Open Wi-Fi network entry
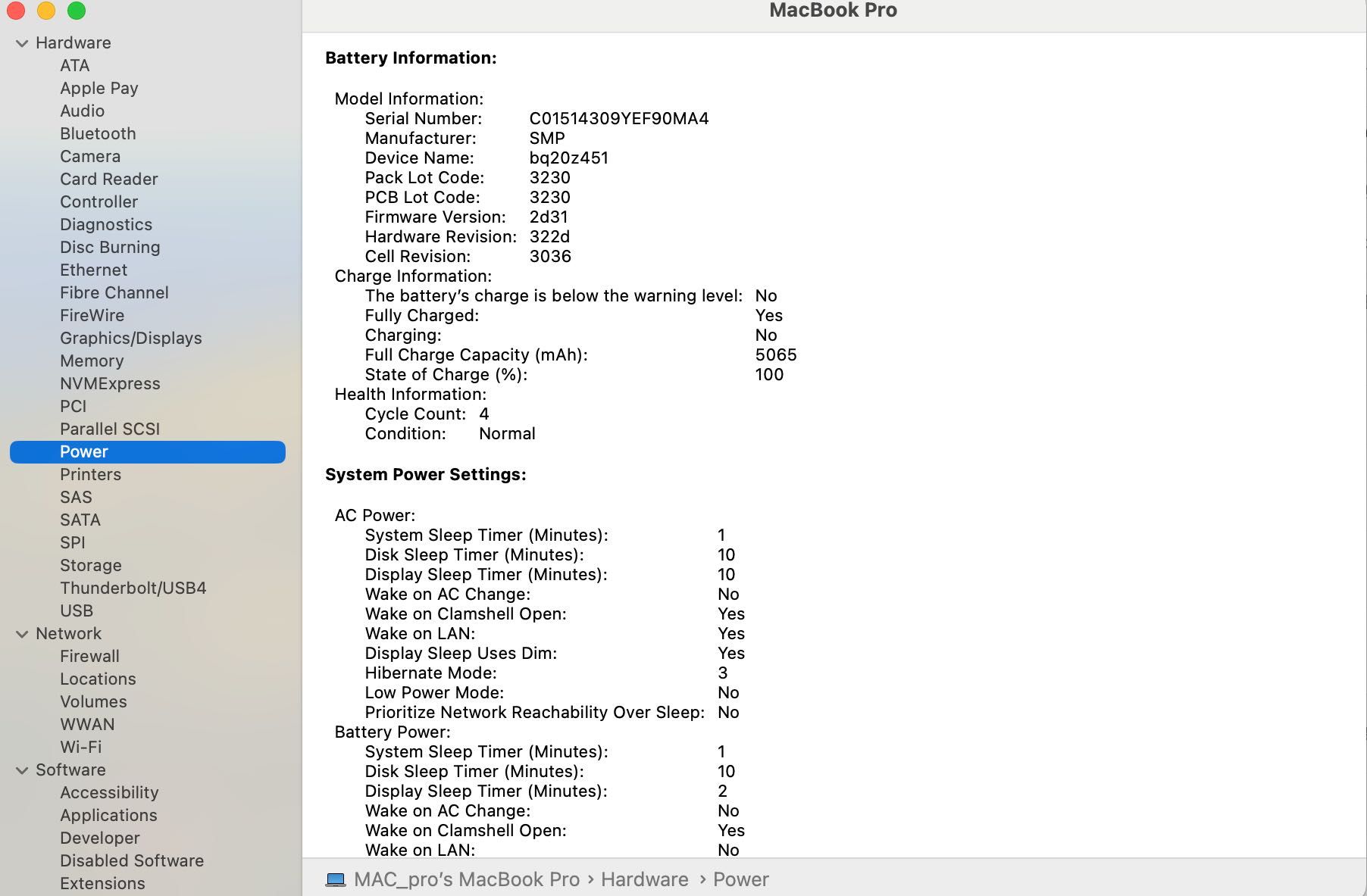This screenshot has height=896, width=1367. (x=81, y=748)
